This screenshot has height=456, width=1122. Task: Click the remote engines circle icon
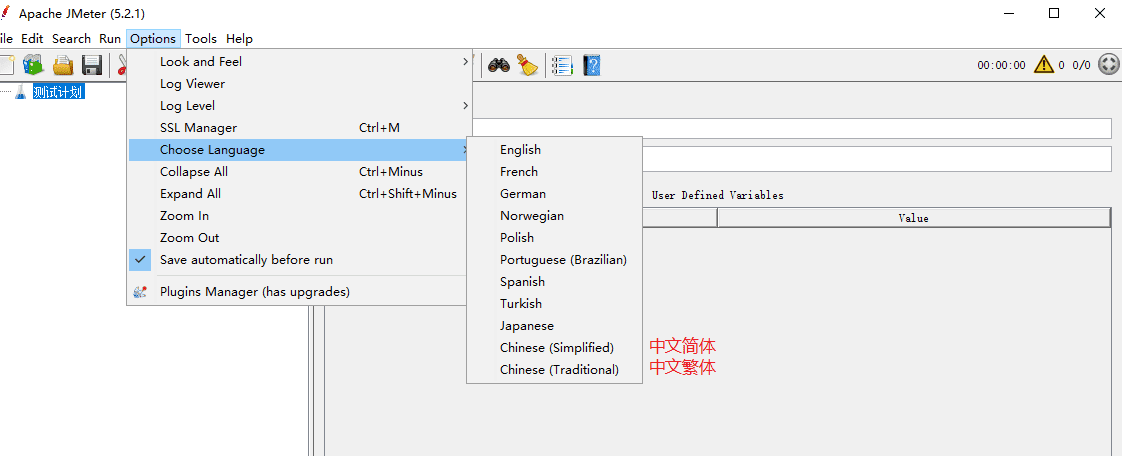pyautogui.click(x=1108, y=64)
